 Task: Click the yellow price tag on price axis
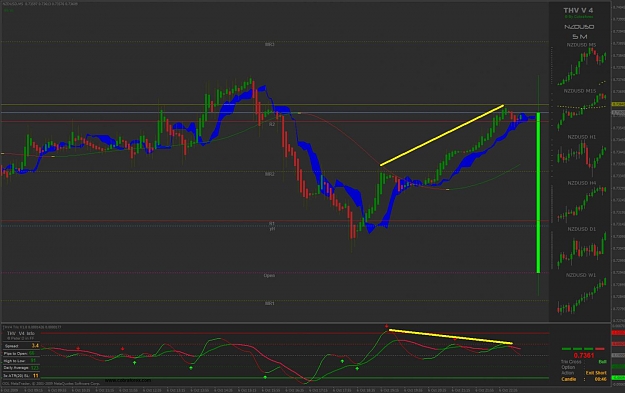pyautogui.click(x=618, y=104)
